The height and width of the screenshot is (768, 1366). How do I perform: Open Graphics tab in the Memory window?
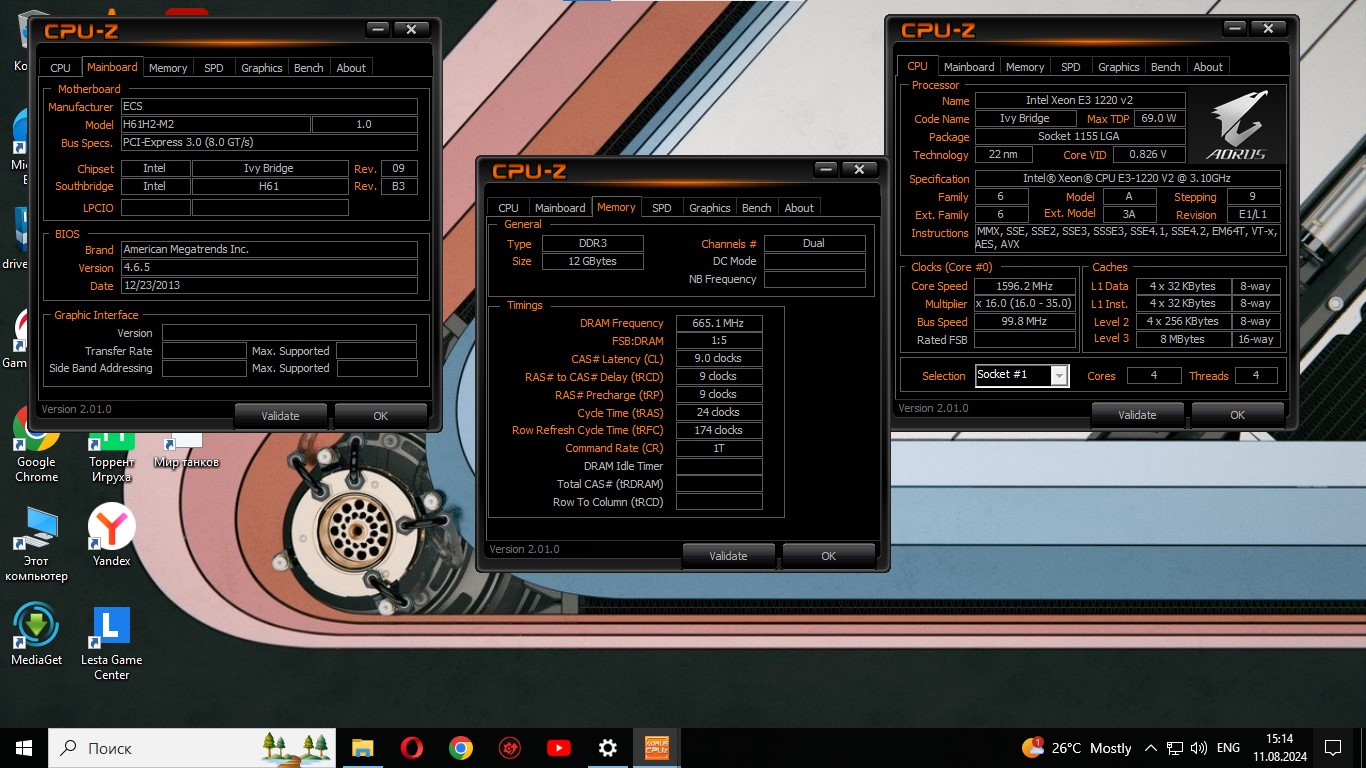(x=710, y=208)
